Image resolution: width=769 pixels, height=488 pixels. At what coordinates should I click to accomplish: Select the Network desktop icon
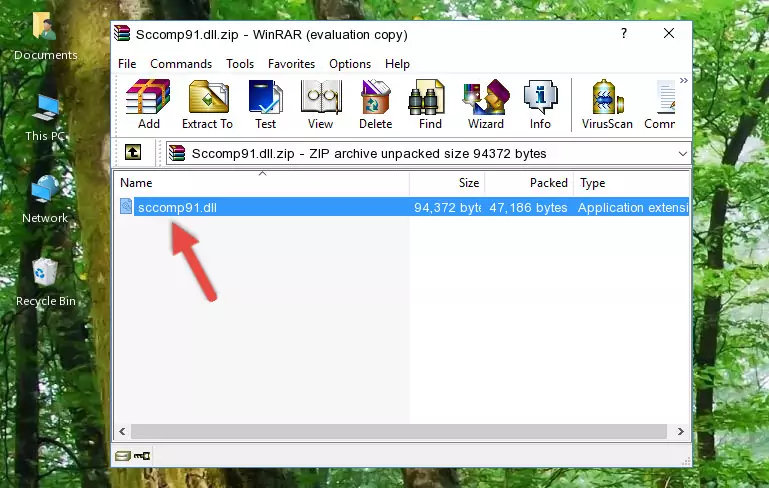pos(45,200)
